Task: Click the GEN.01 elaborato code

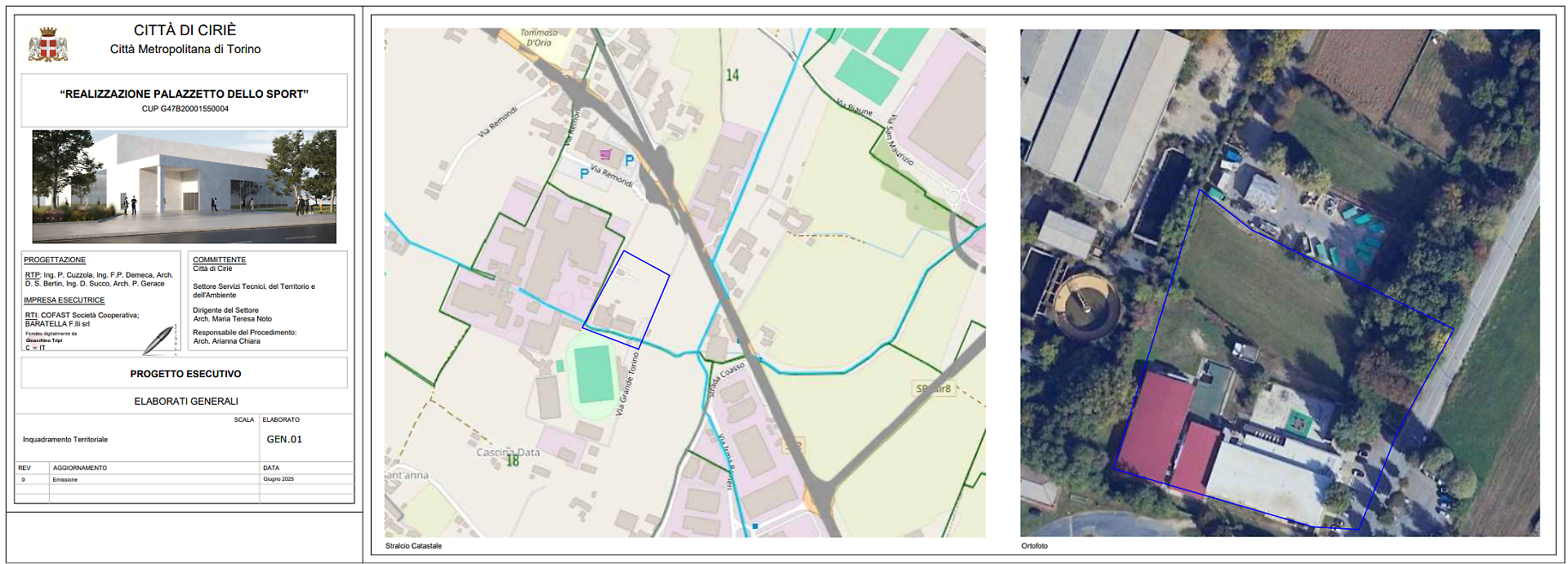Action: coord(284,439)
